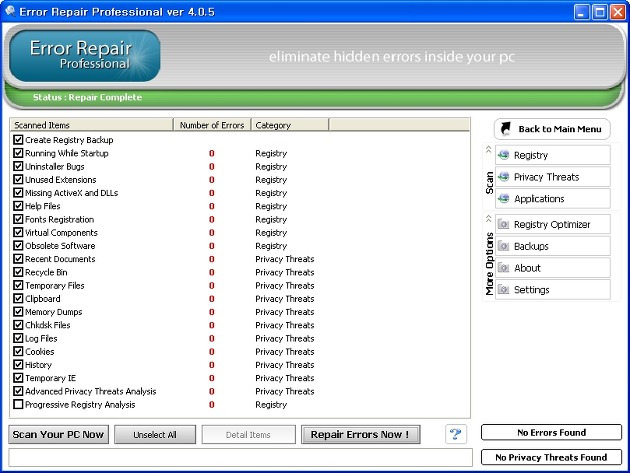The height and width of the screenshot is (473, 630).
Task: Open the About page
Action: tap(553, 268)
